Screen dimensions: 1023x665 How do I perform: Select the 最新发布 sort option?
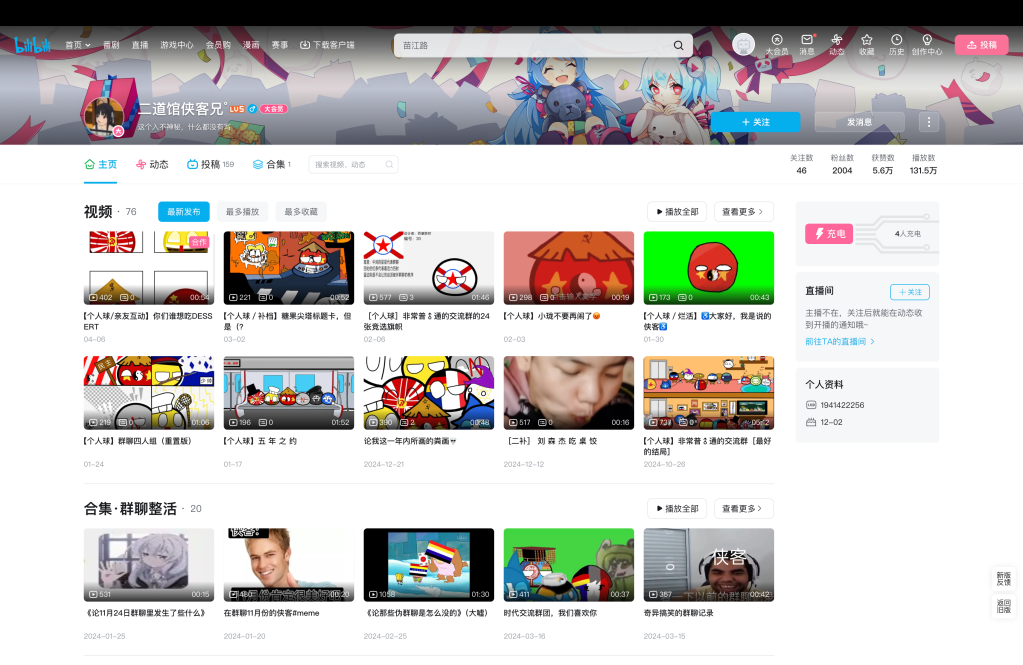(x=184, y=212)
